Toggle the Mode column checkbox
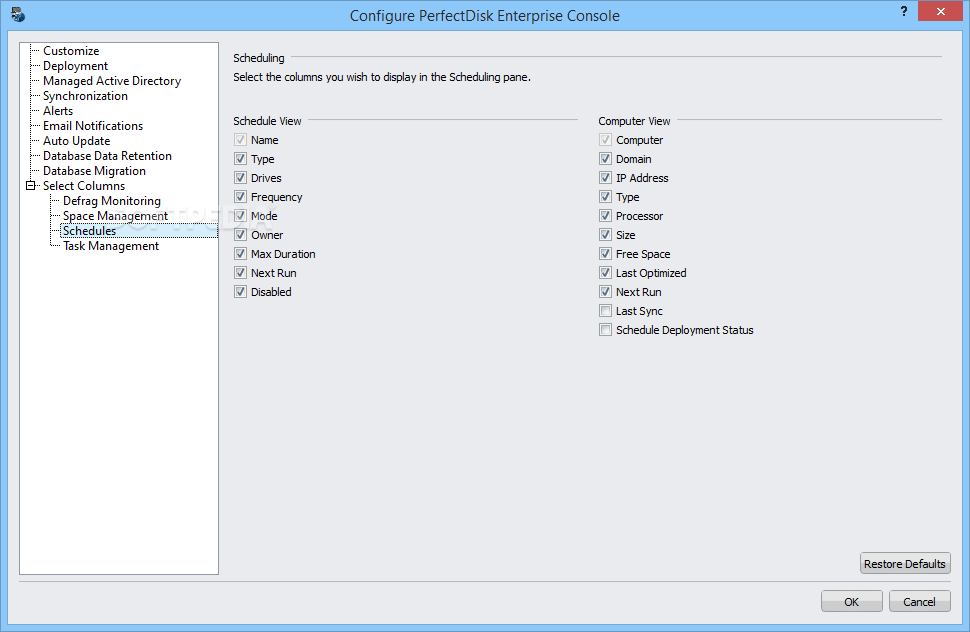 coord(241,216)
